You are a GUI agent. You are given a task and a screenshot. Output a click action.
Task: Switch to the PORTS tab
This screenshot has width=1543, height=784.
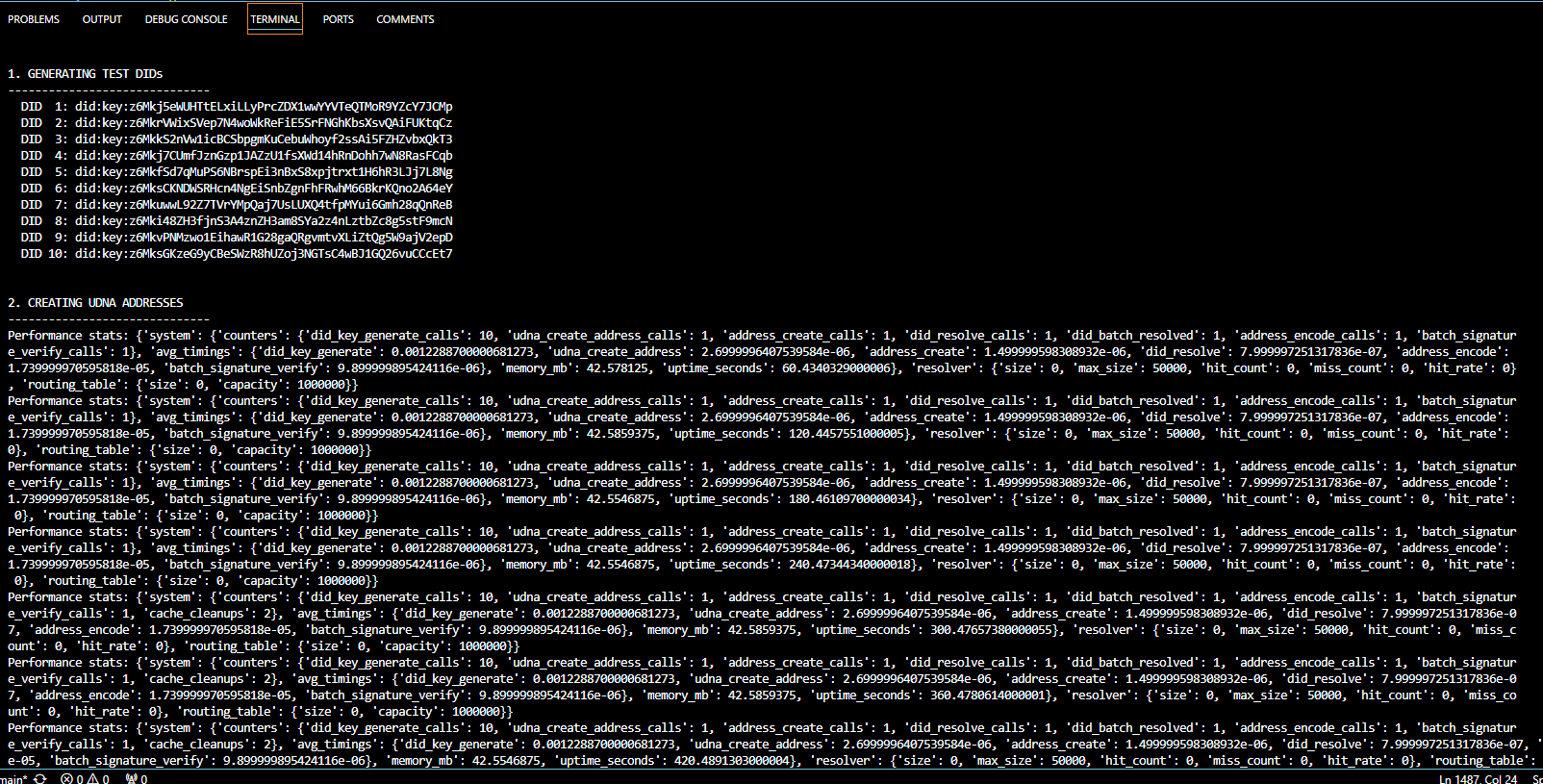(338, 19)
